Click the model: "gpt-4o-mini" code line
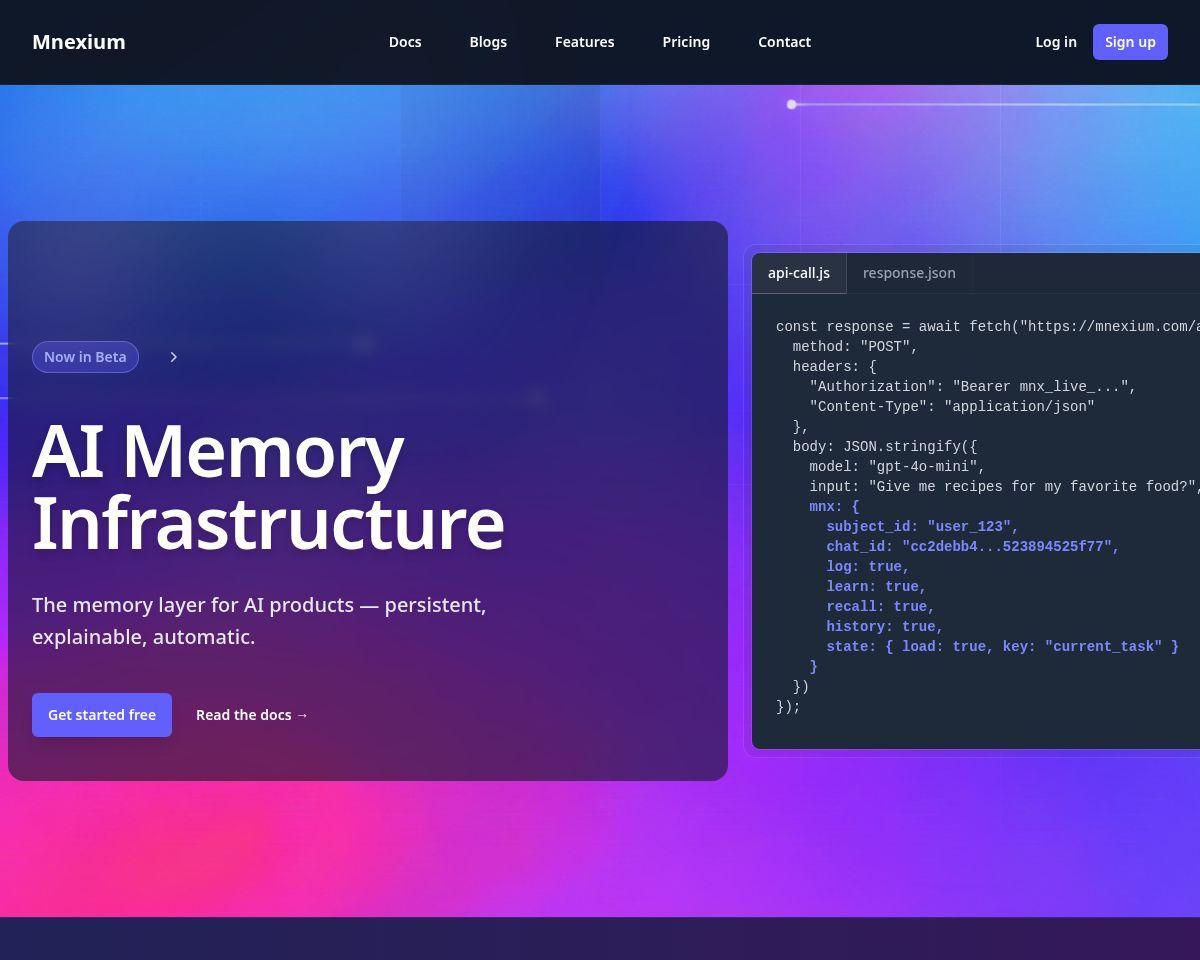 pos(898,466)
